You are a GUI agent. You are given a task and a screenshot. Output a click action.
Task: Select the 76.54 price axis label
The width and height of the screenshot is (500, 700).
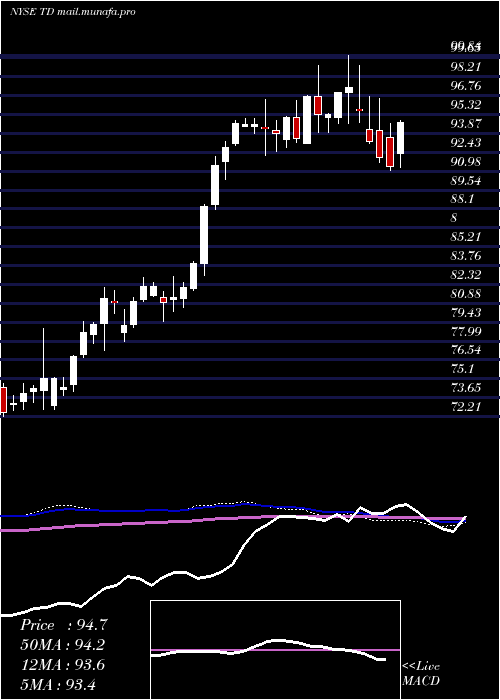pyautogui.click(x=467, y=350)
